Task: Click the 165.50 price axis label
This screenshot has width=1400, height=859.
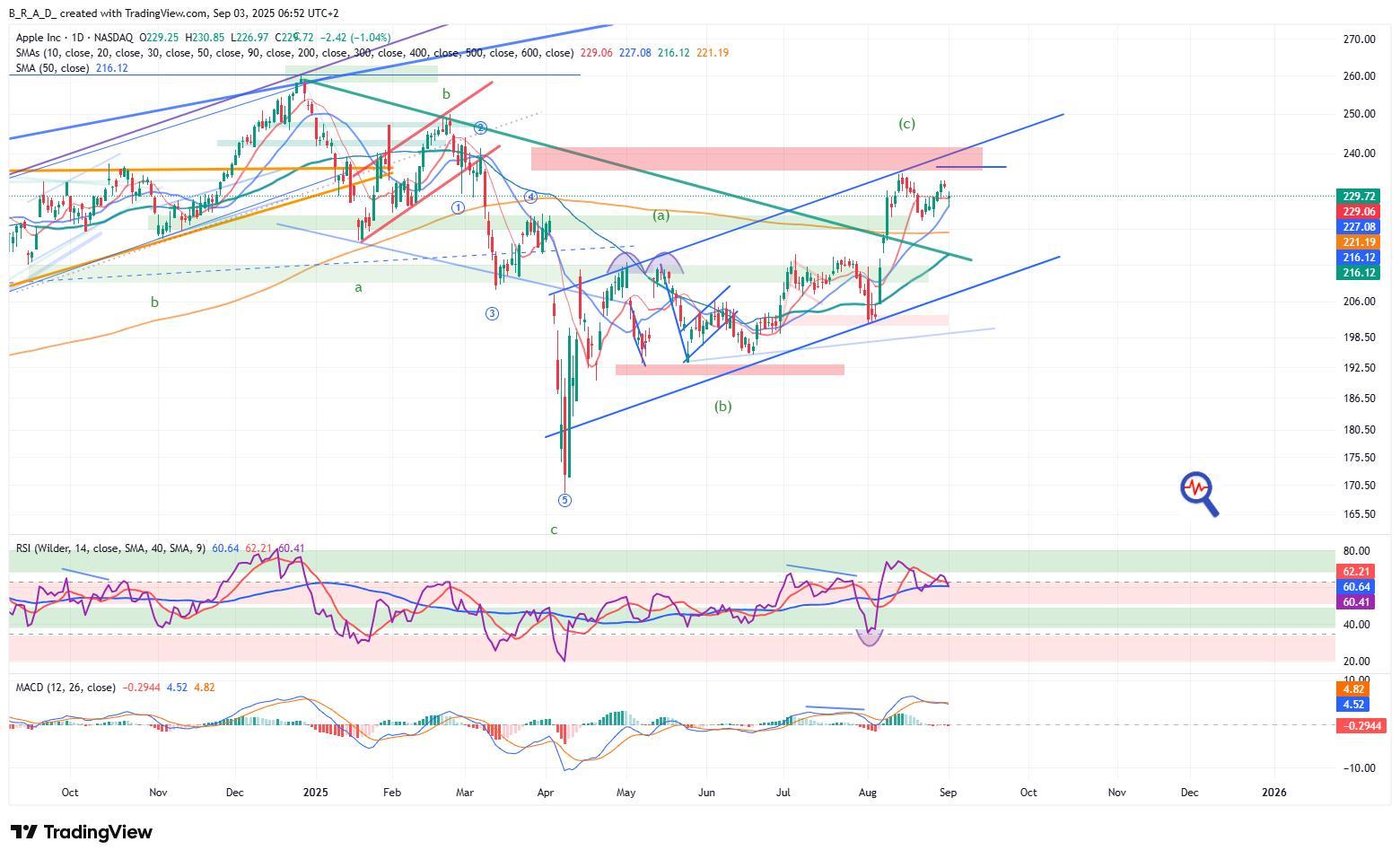Action: pyautogui.click(x=1359, y=514)
